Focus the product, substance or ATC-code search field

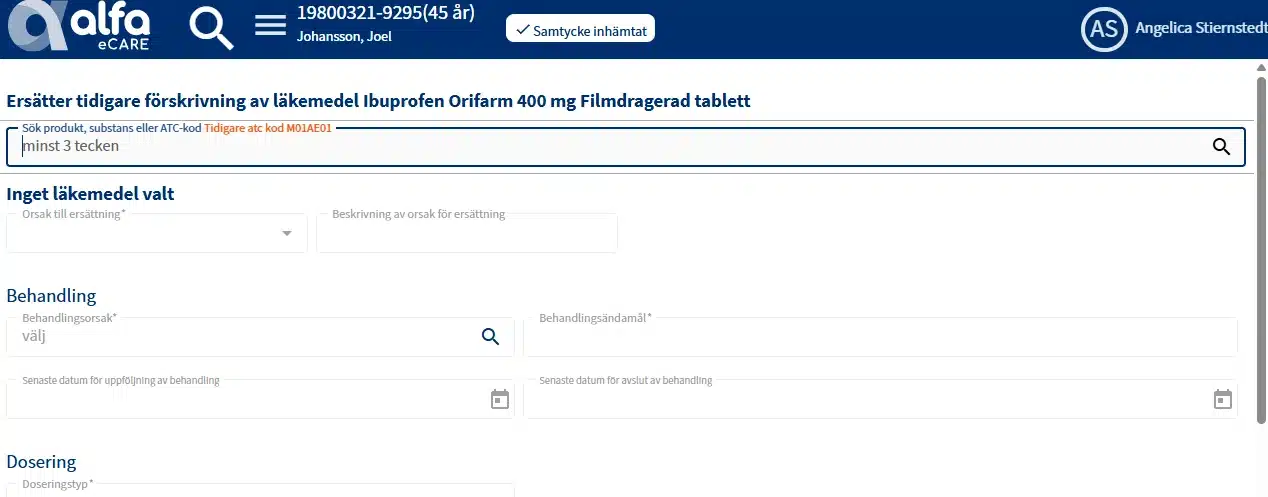pos(600,147)
